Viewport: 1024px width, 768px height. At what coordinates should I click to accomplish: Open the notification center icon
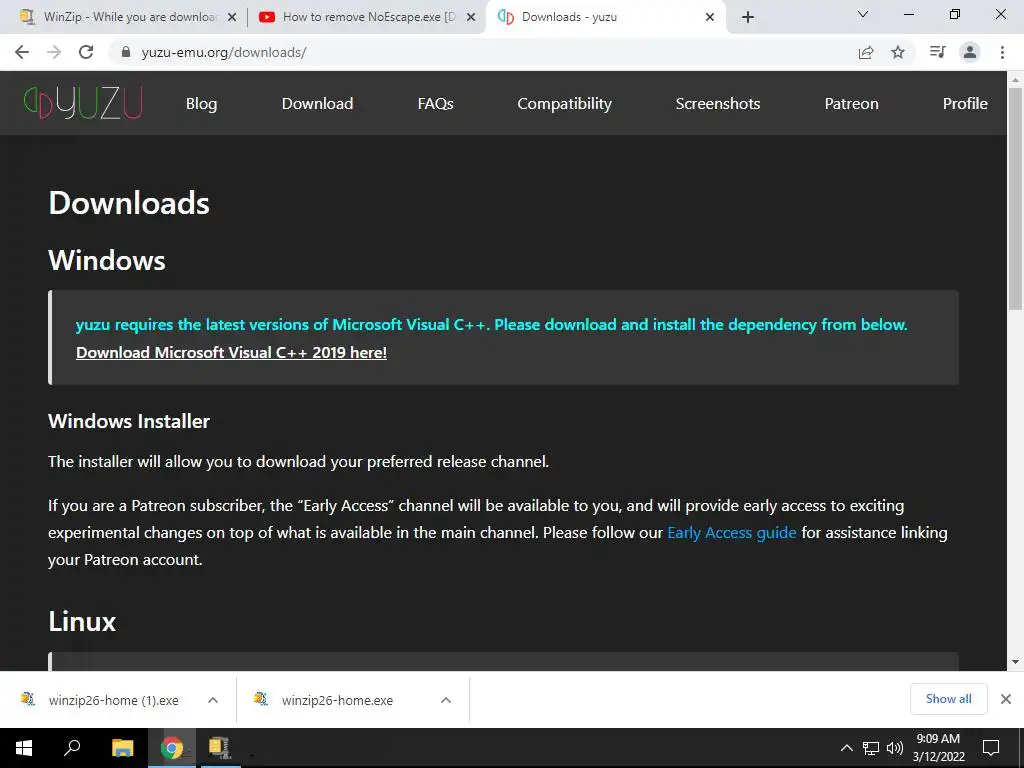pyautogui.click(x=991, y=748)
